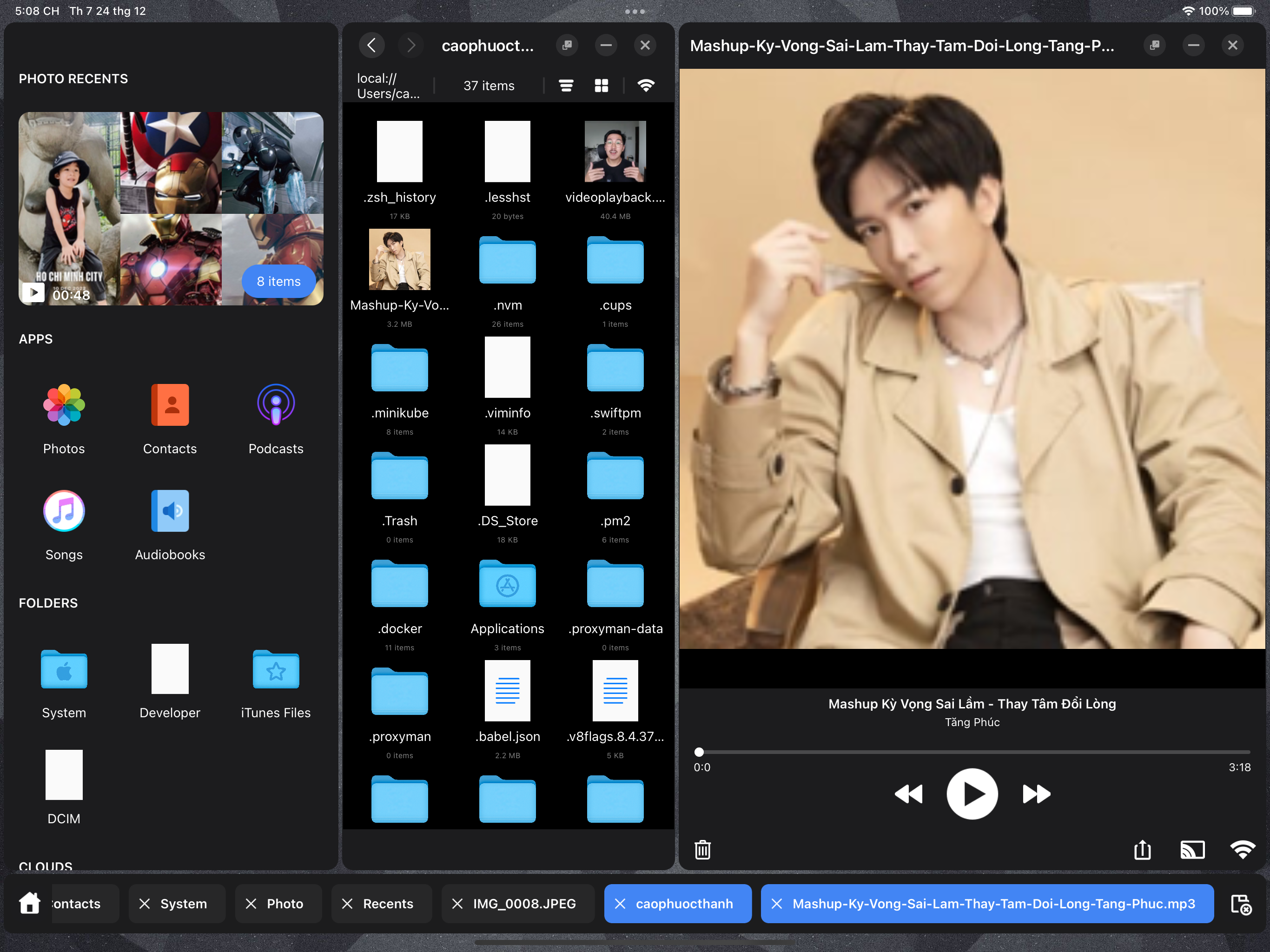This screenshot has width=1270, height=952.
Task: Click the 8 items button
Action: [278, 281]
